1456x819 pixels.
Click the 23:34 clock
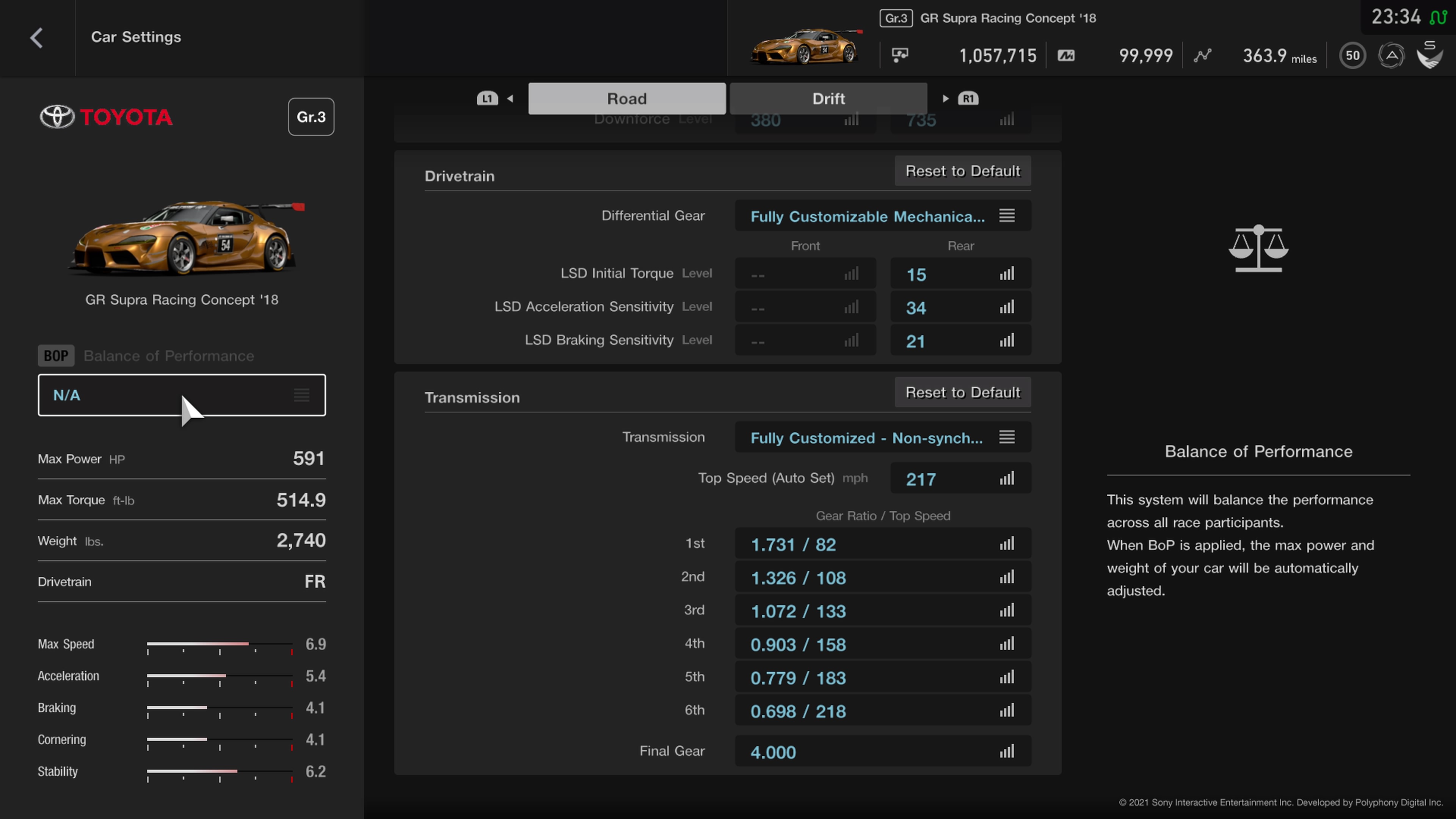pos(1396,17)
